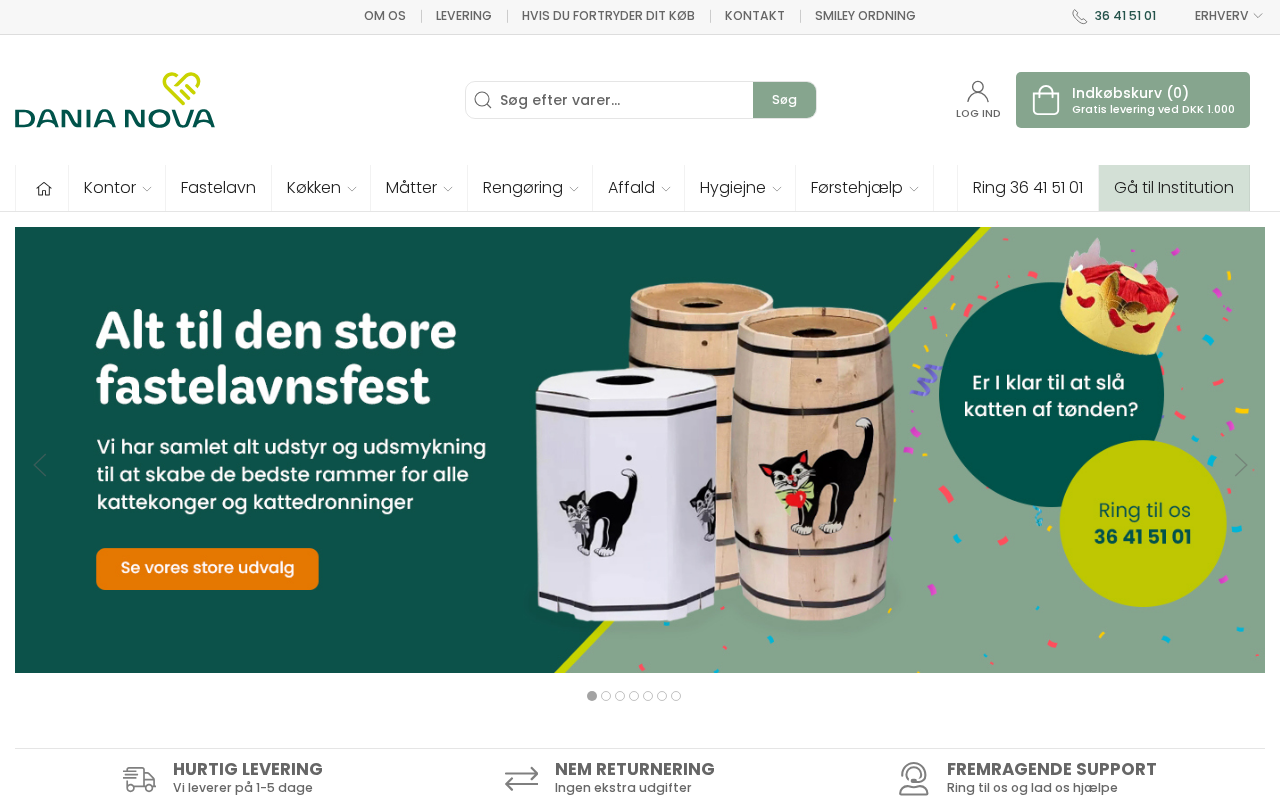Open the Levering top menu link

coord(464,16)
